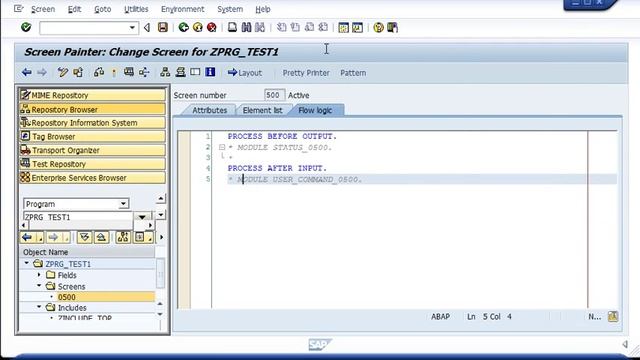
Task: Toggle Display/Change mode with the pencil icon
Action: click(x=62, y=73)
